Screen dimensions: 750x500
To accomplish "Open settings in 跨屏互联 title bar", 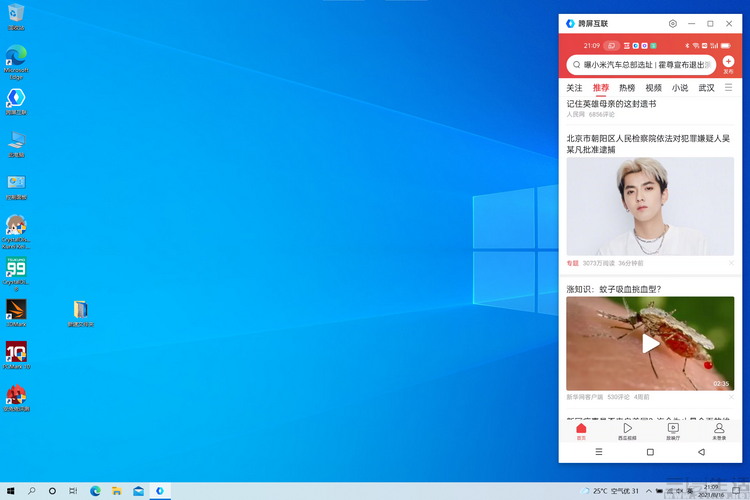I will (x=673, y=23).
